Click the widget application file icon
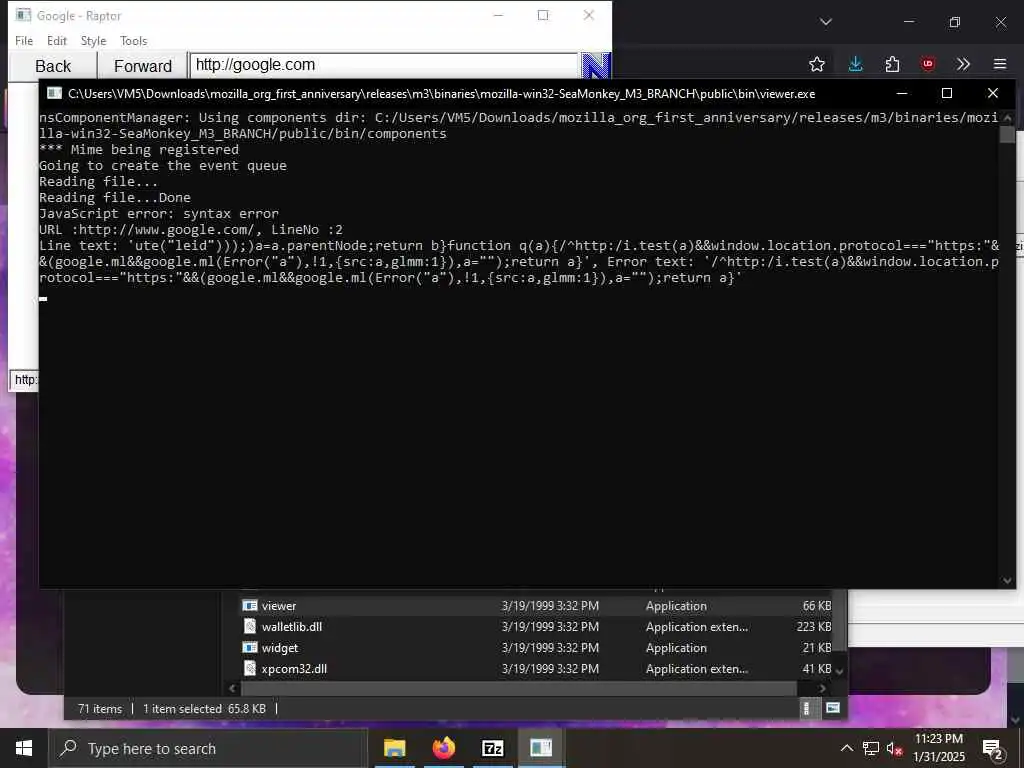Viewport: 1024px width, 768px height. point(249,647)
